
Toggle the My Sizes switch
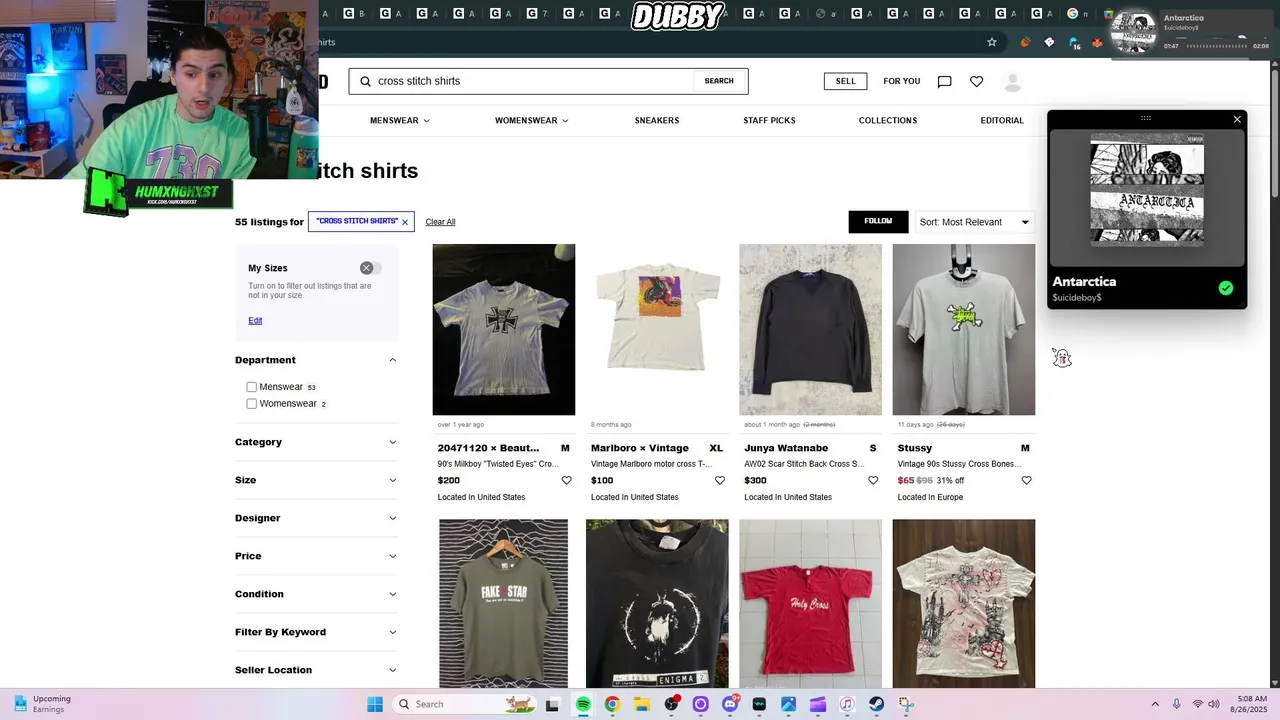(x=371, y=268)
